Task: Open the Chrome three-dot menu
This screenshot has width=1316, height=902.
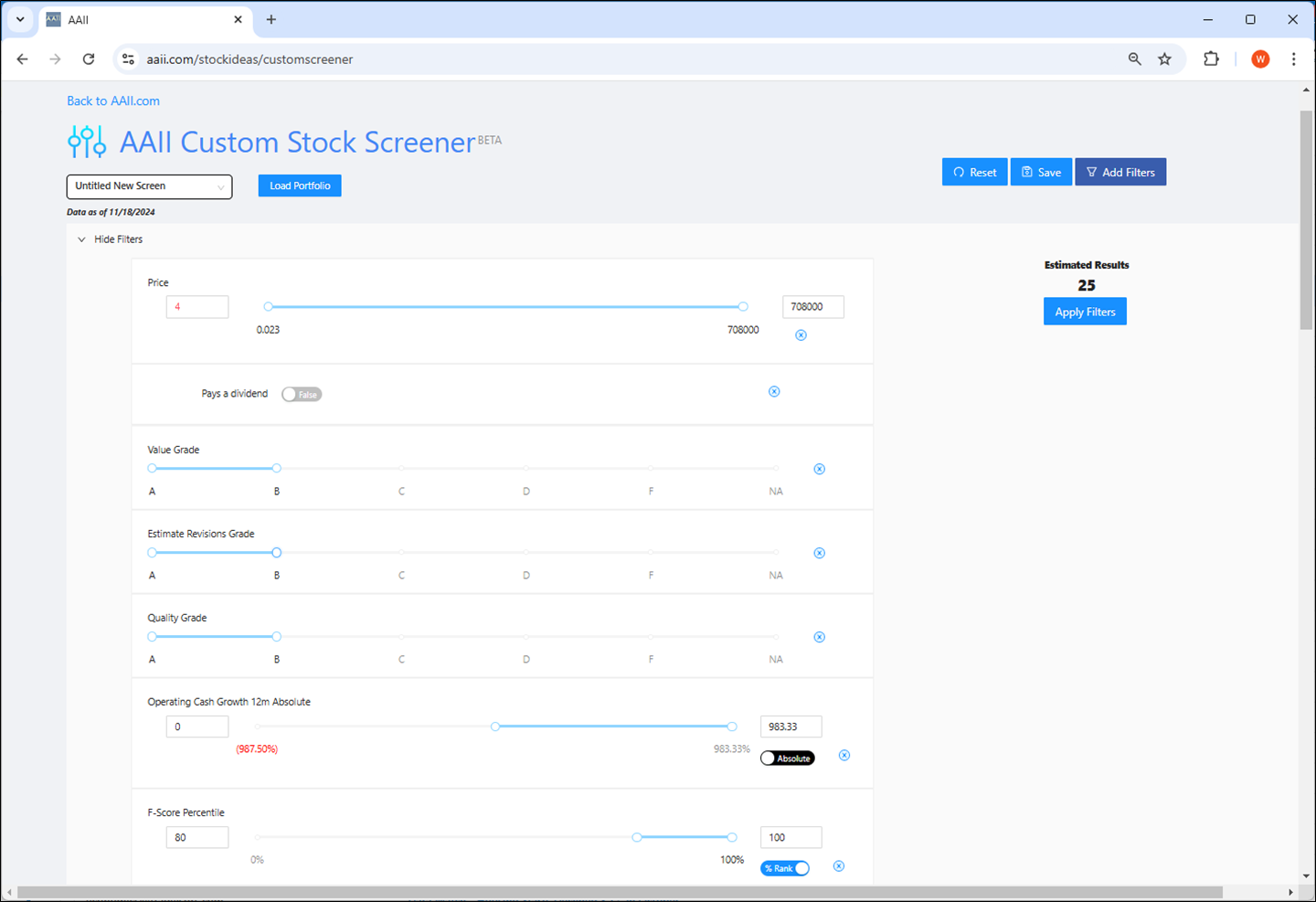Action: [x=1293, y=59]
